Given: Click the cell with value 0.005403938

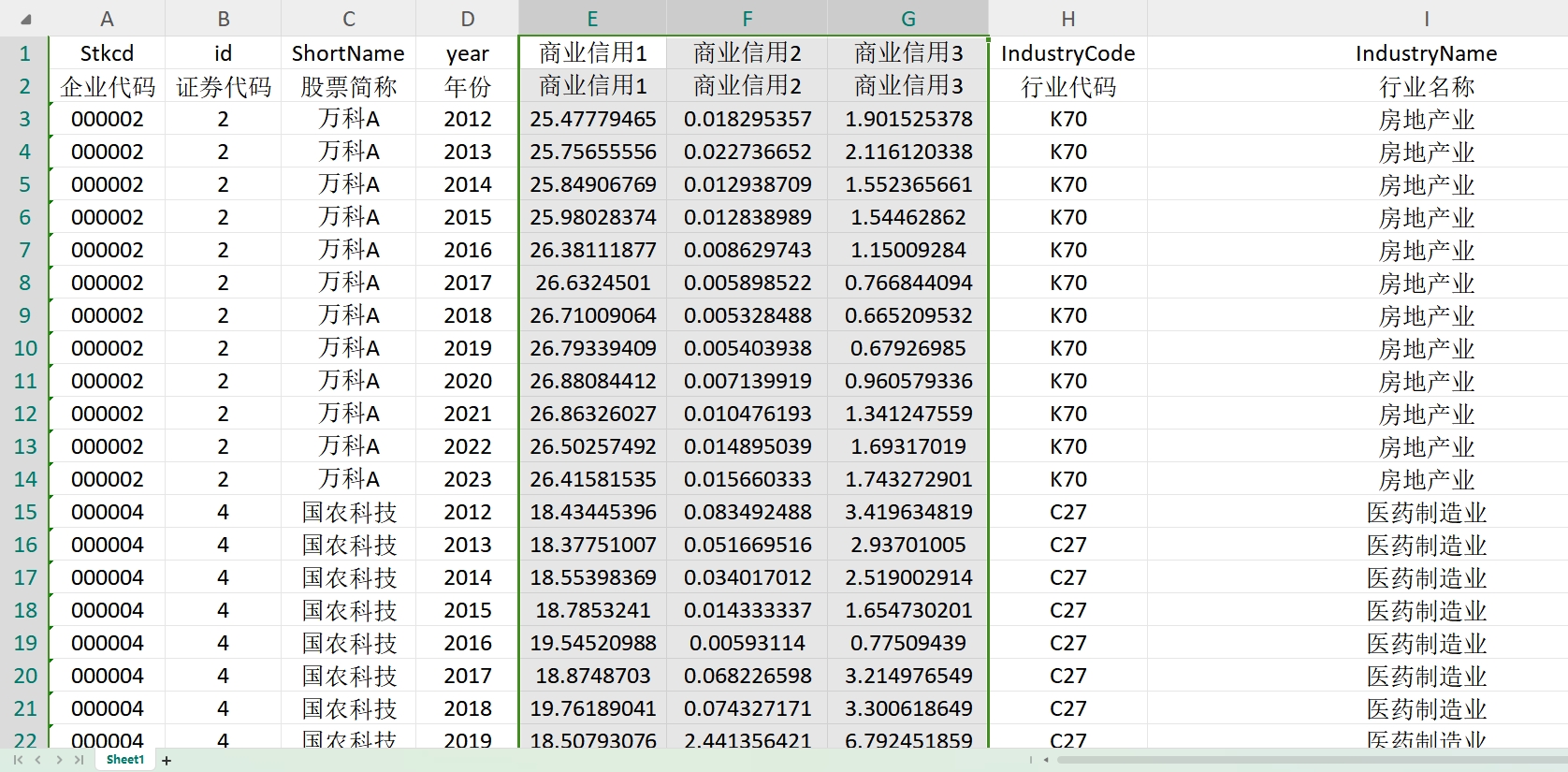Looking at the screenshot, I should tap(747, 348).
